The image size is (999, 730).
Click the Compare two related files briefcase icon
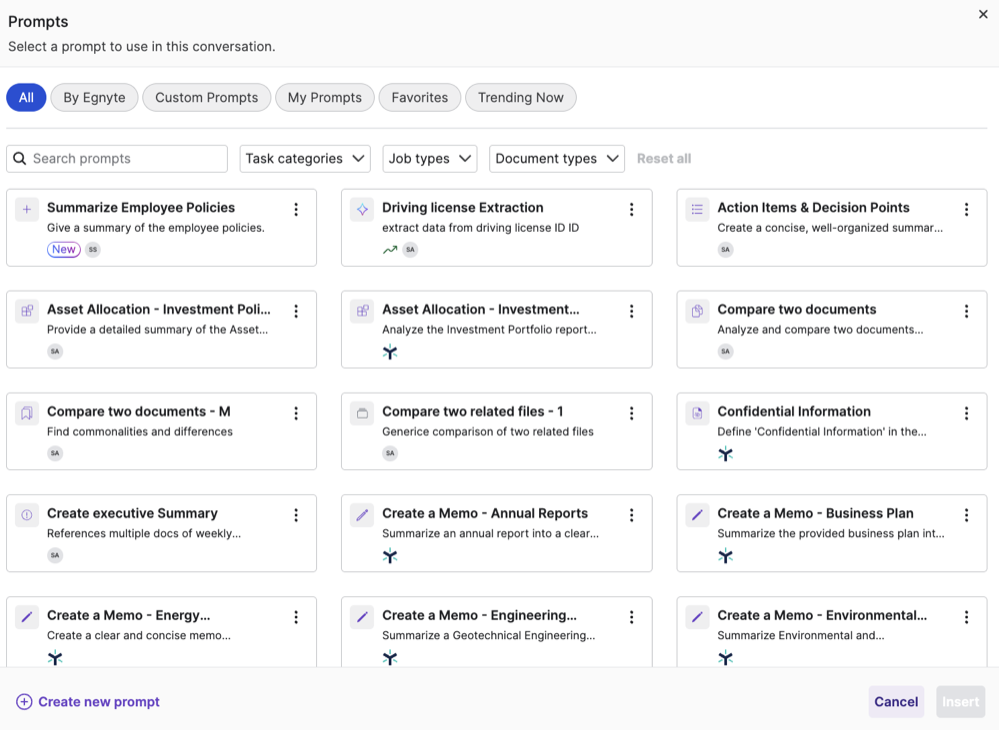pos(362,413)
